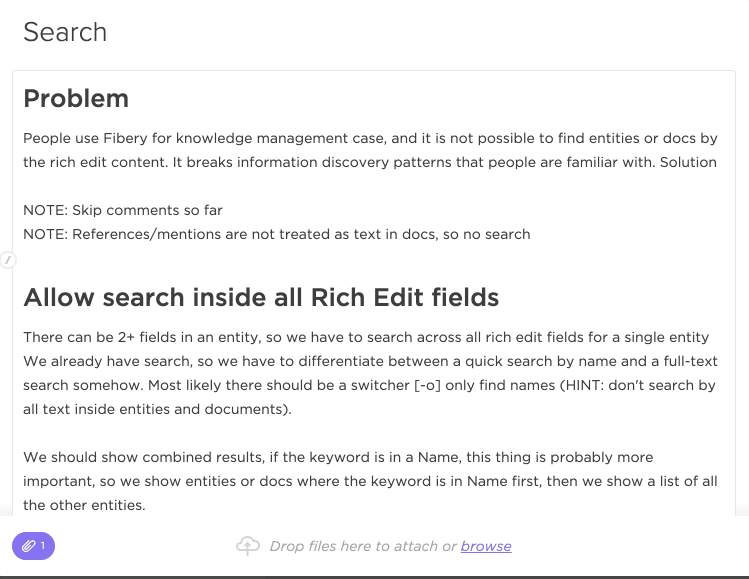Click the cloud upload icon
Screen dimensions: 749x579
[248, 546]
